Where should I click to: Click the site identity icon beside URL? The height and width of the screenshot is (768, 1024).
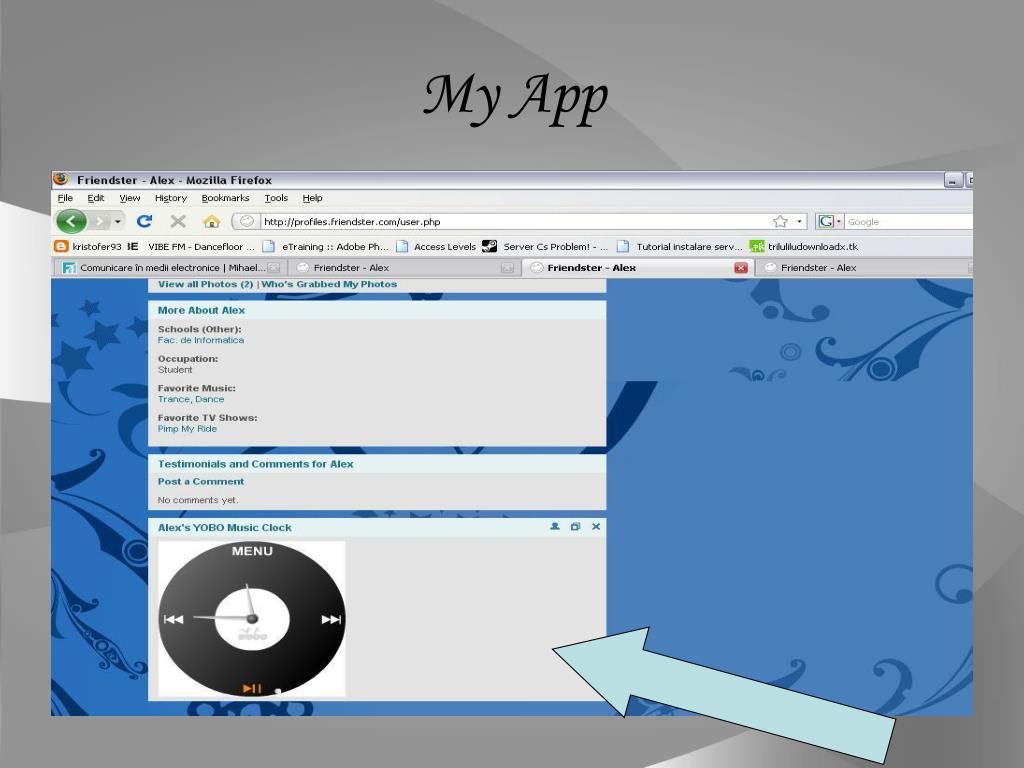pos(246,221)
